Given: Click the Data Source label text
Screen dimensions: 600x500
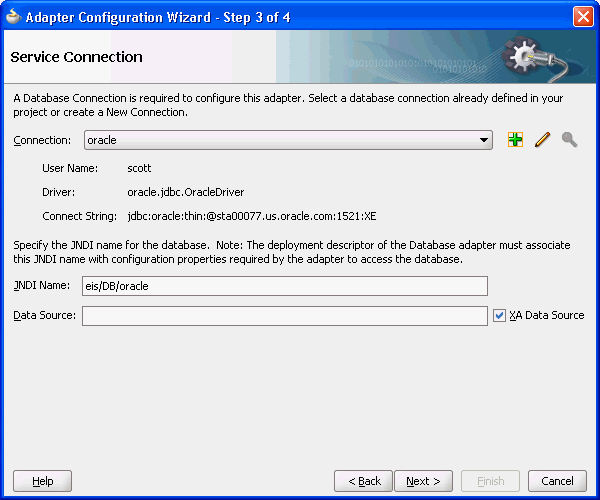Looking at the screenshot, I should (x=44, y=316).
